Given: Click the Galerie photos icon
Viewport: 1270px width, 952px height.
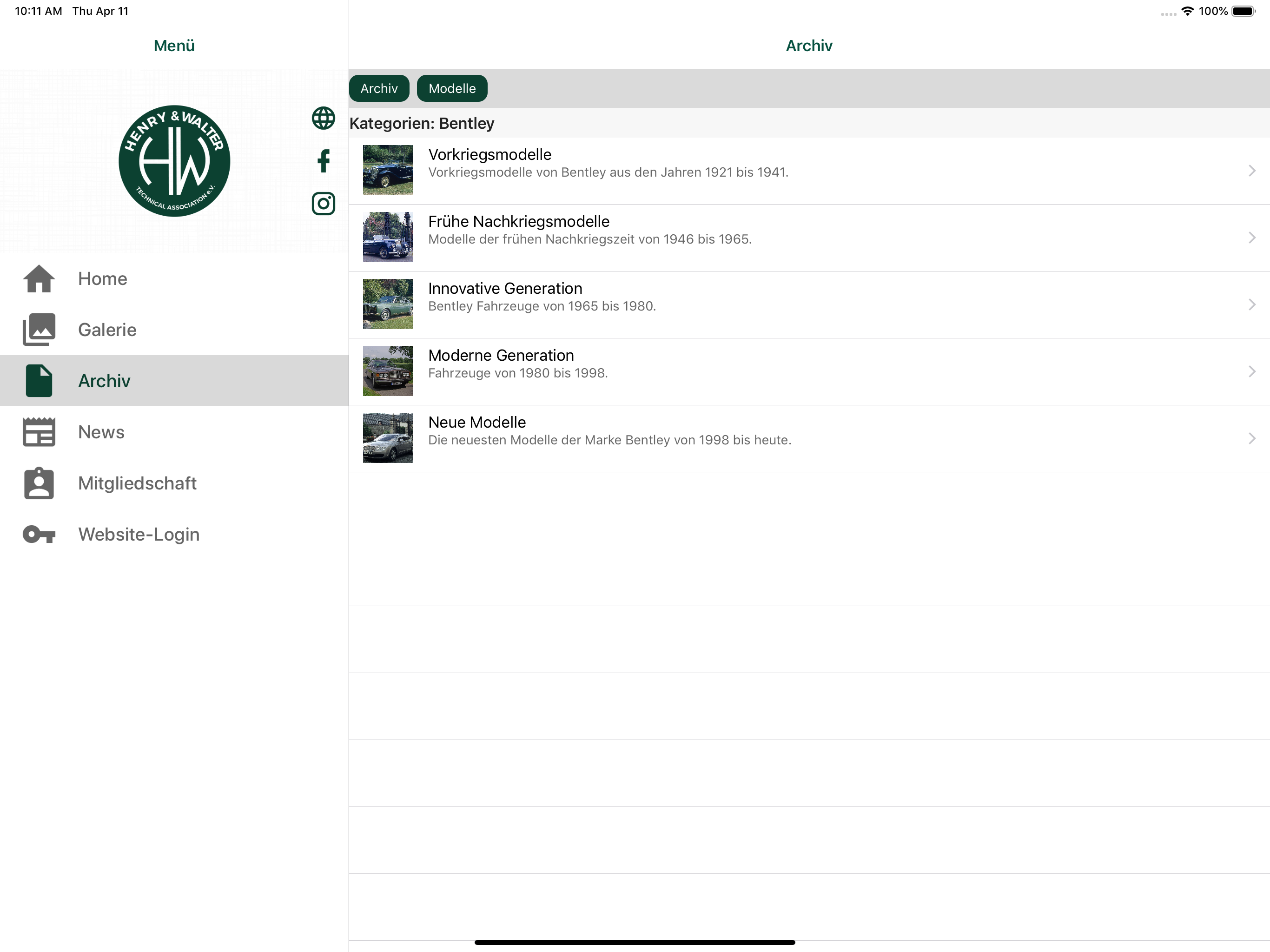Looking at the screenshot, I should tap(39, 330).
